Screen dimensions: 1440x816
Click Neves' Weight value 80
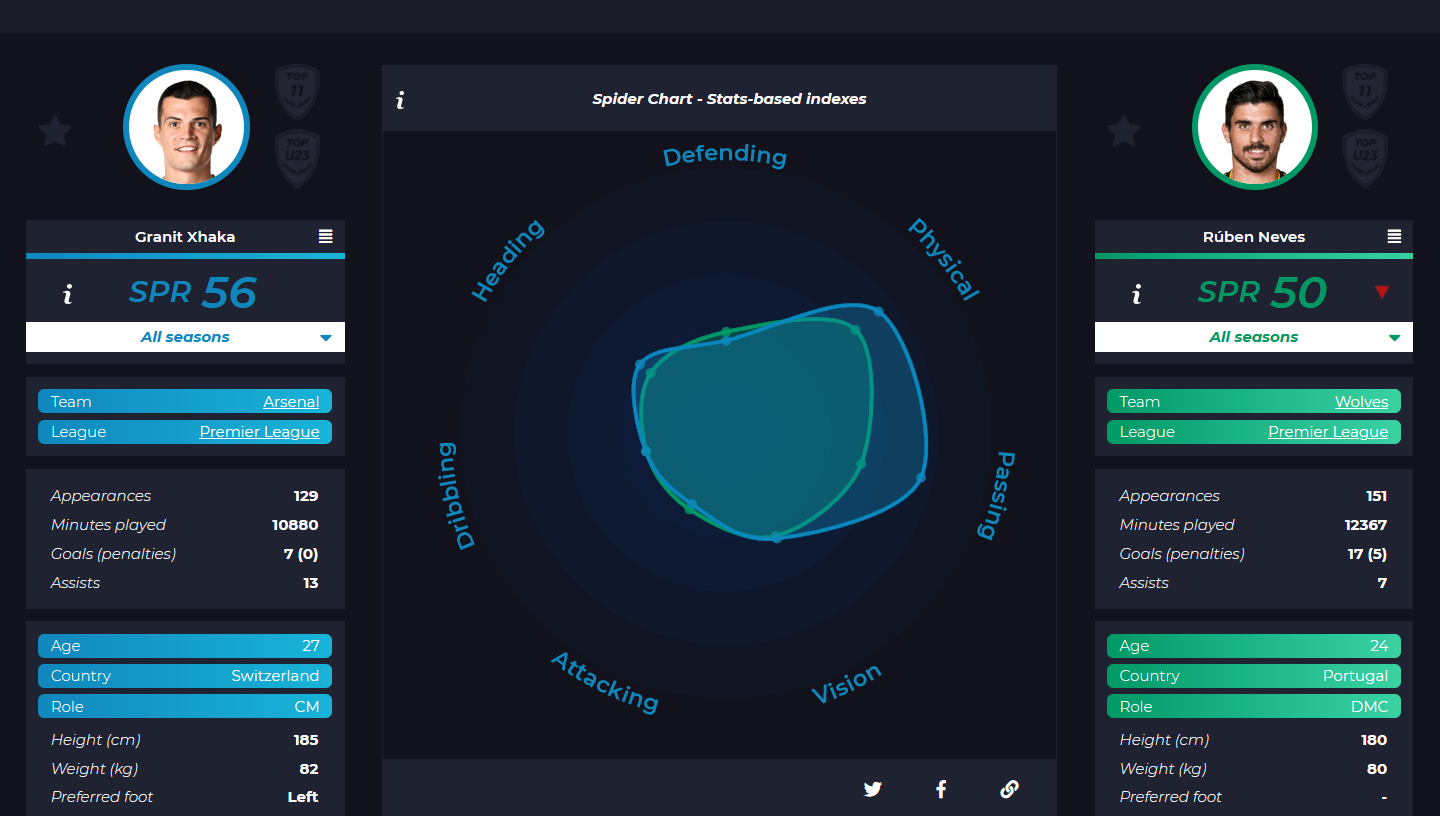[x=1377, y=769]
